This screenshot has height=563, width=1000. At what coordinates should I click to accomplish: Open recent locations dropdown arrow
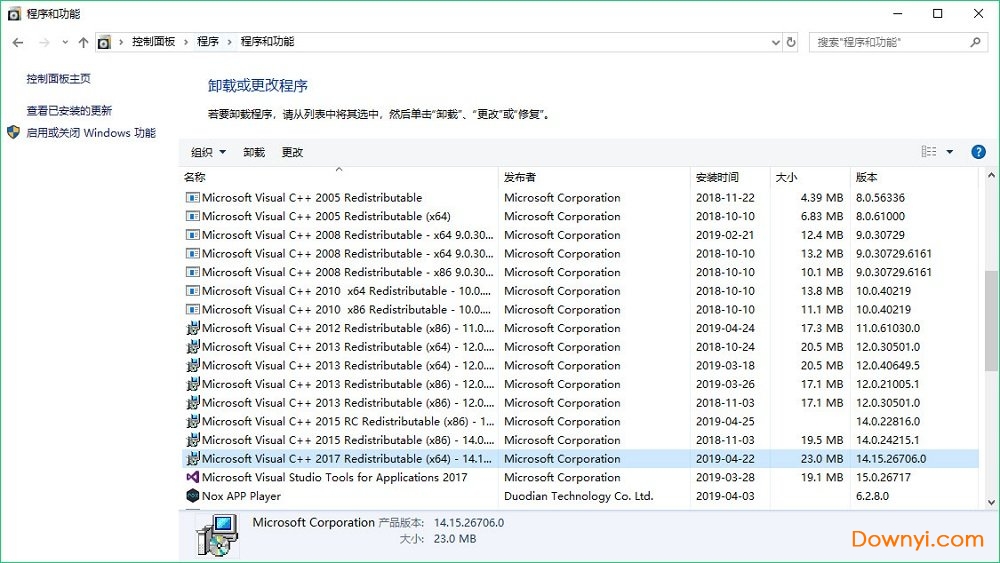pyautogui.click(x=65, y=42)
